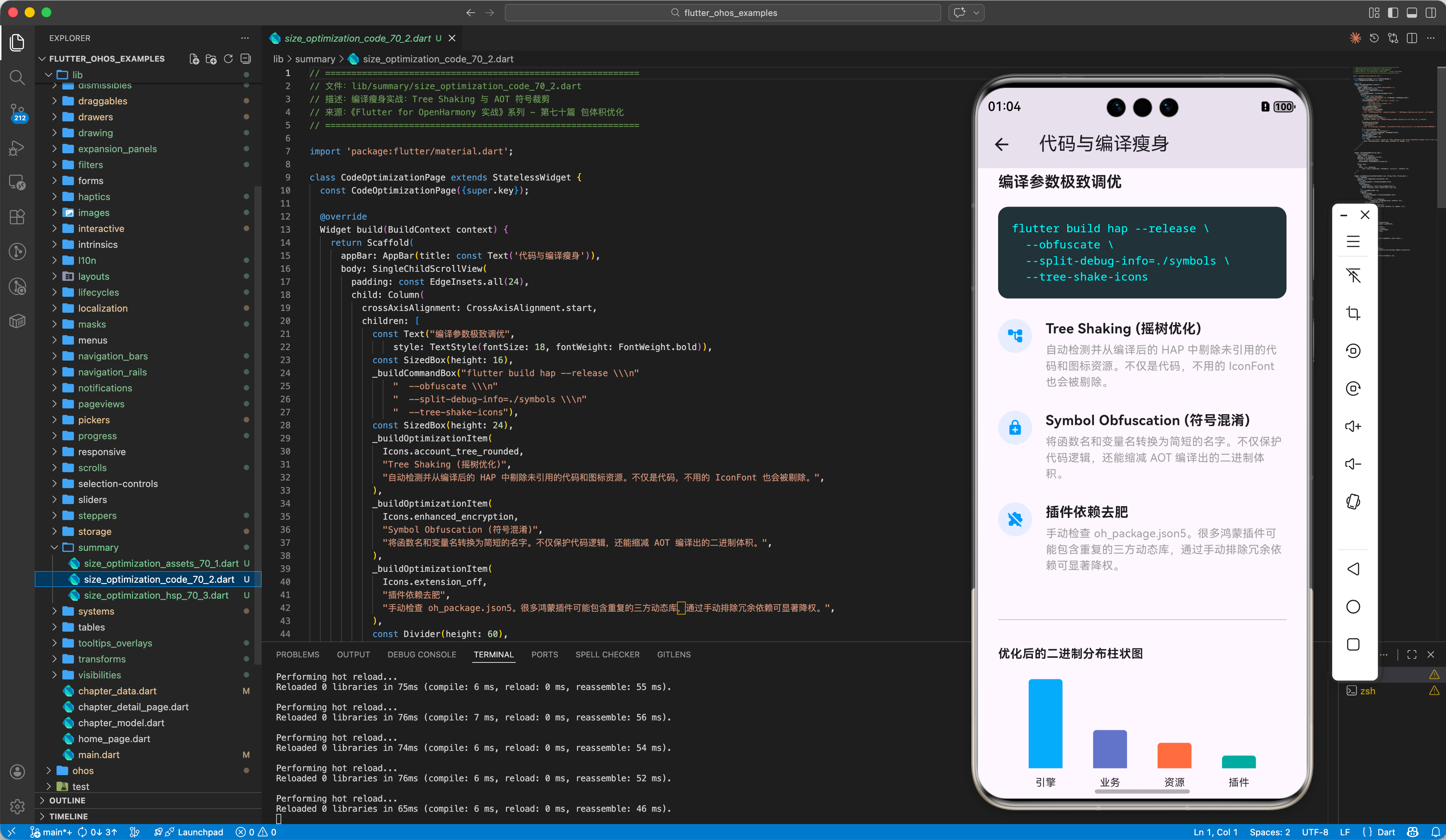Click split editor right icon

point(1412,38)
